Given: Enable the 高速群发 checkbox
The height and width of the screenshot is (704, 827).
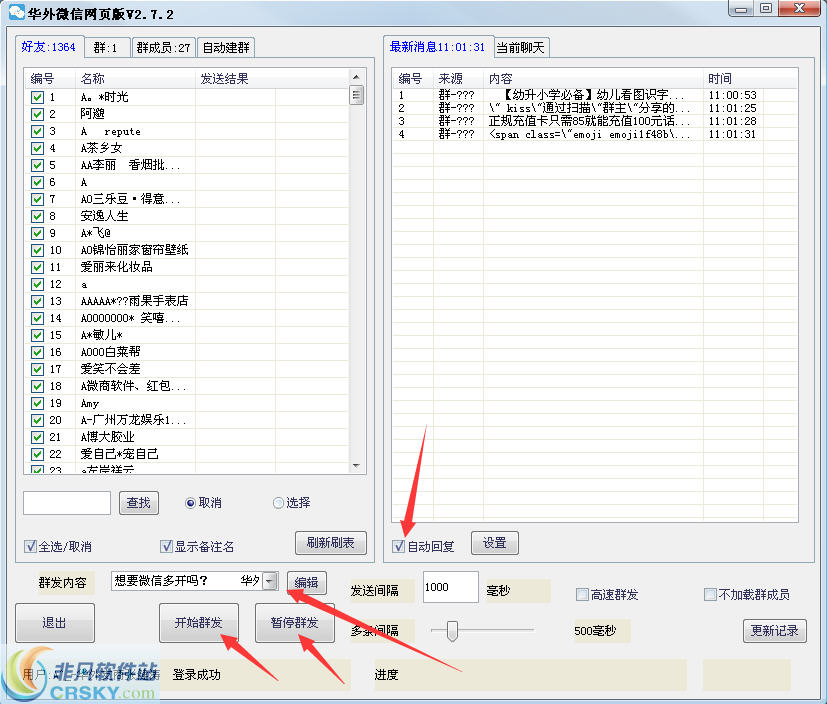Looking at the screenshot, I should click(582, 595).
